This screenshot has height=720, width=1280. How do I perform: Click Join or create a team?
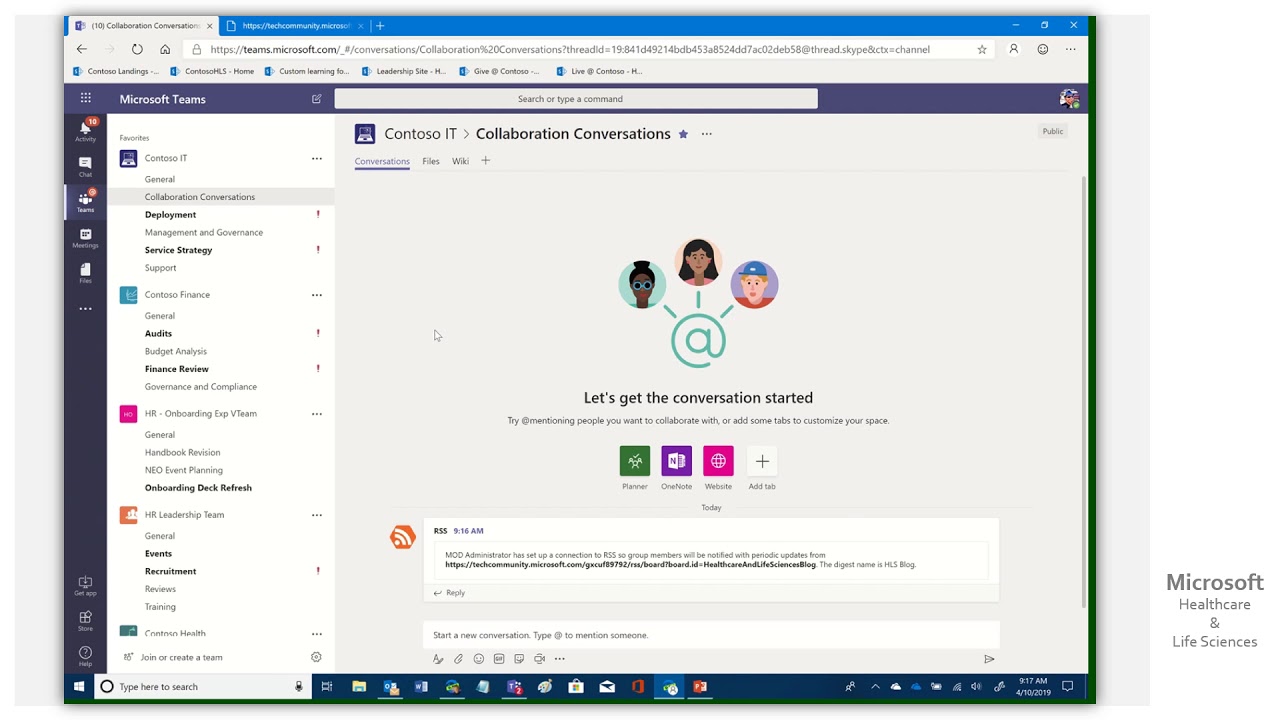pos(181,657)
